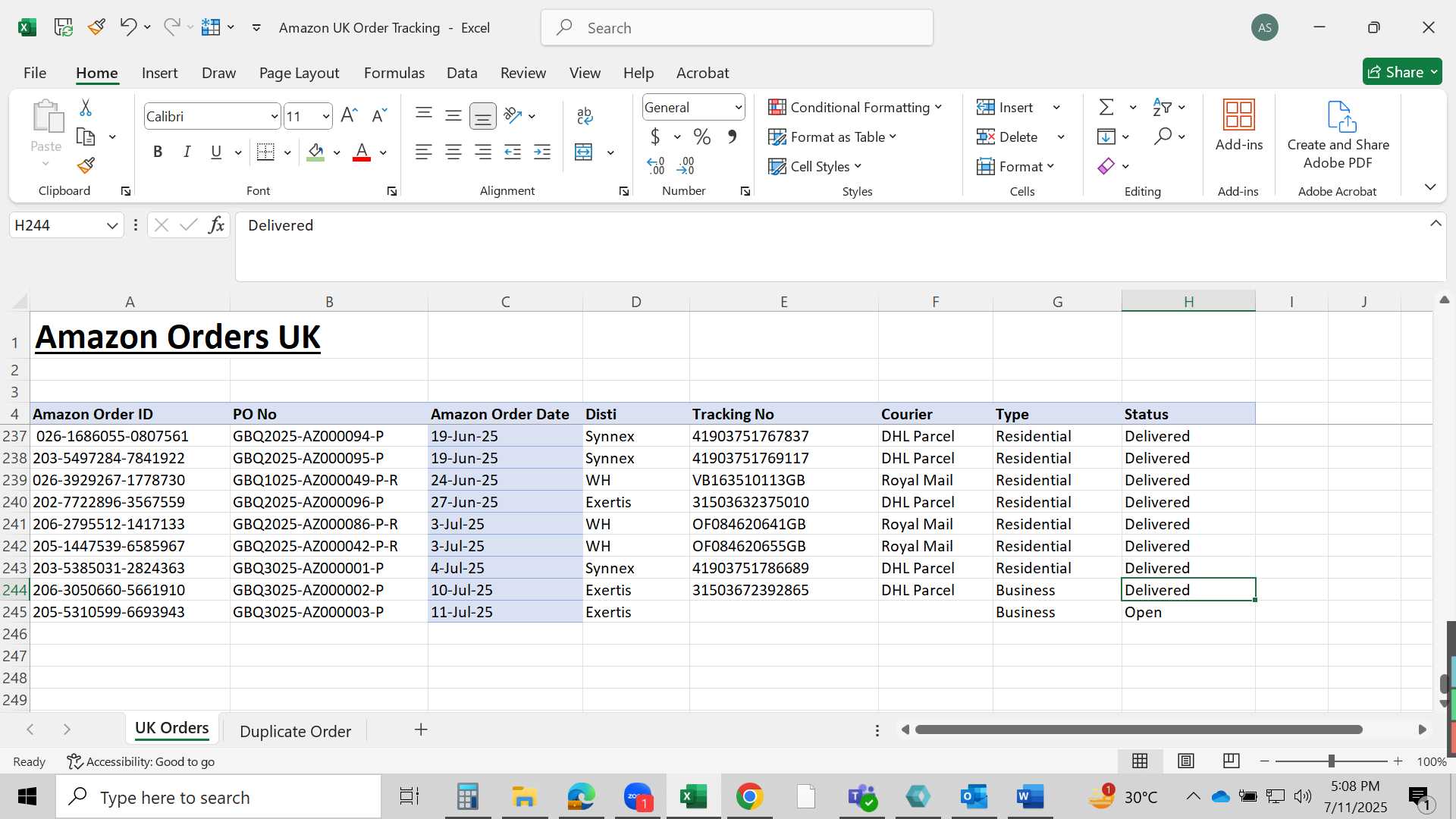Toggle Top Align vertical alignment

424,115
